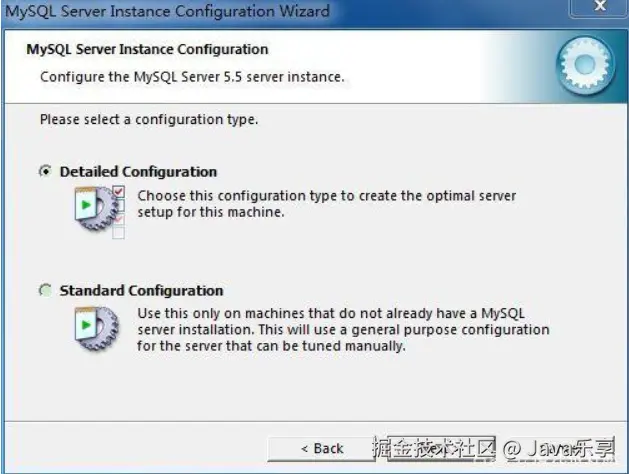This screenshot has width=629, height=474.
Task: Click the general purpose configuration description text
Action: tap(343, 330)
